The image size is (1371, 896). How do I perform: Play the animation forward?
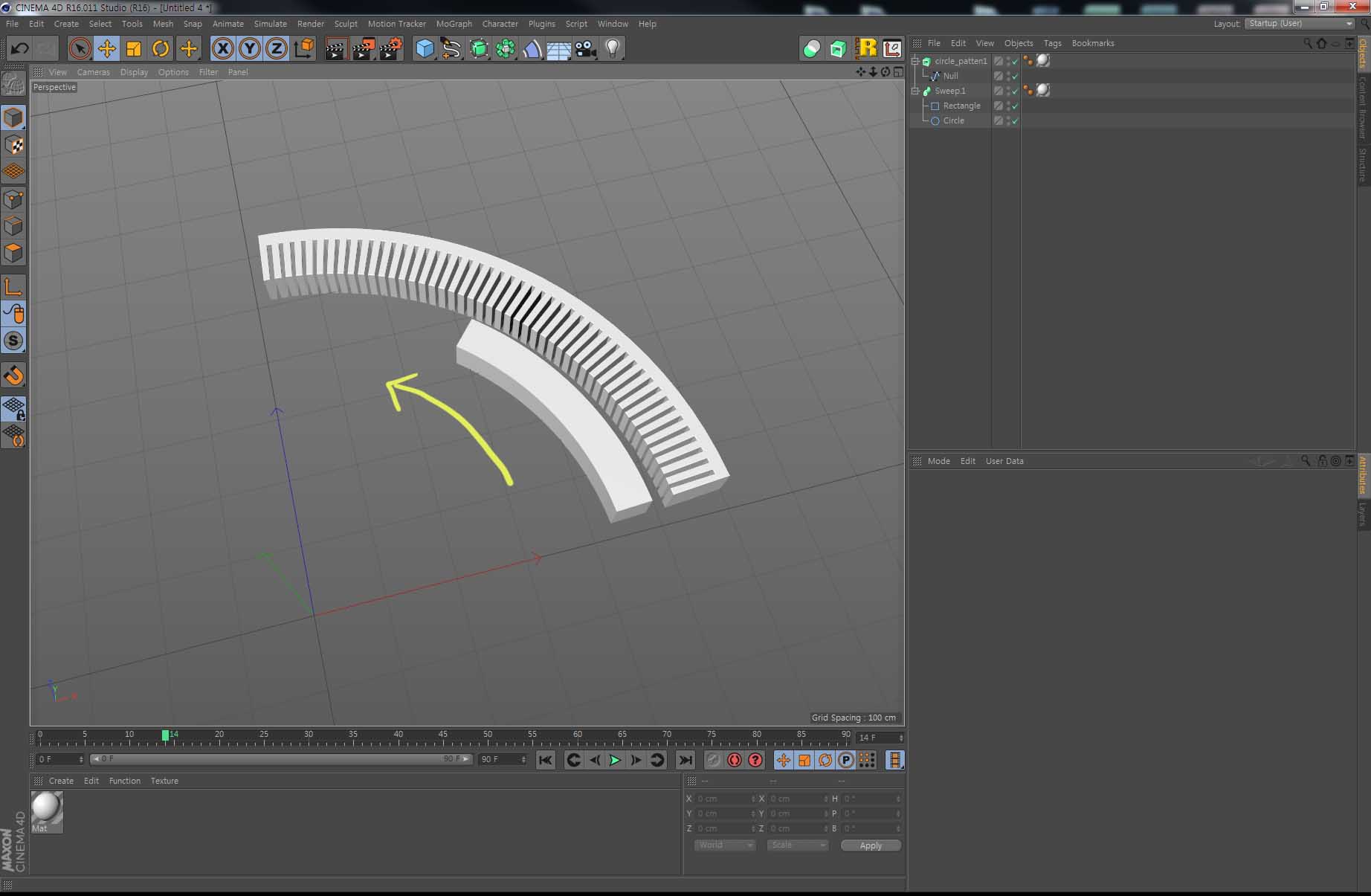[615, 760]
